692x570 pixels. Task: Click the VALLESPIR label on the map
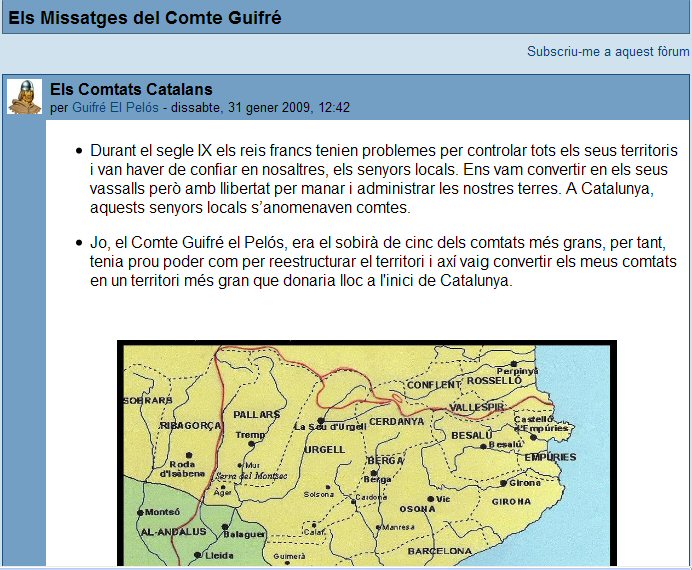pos(478,409)
